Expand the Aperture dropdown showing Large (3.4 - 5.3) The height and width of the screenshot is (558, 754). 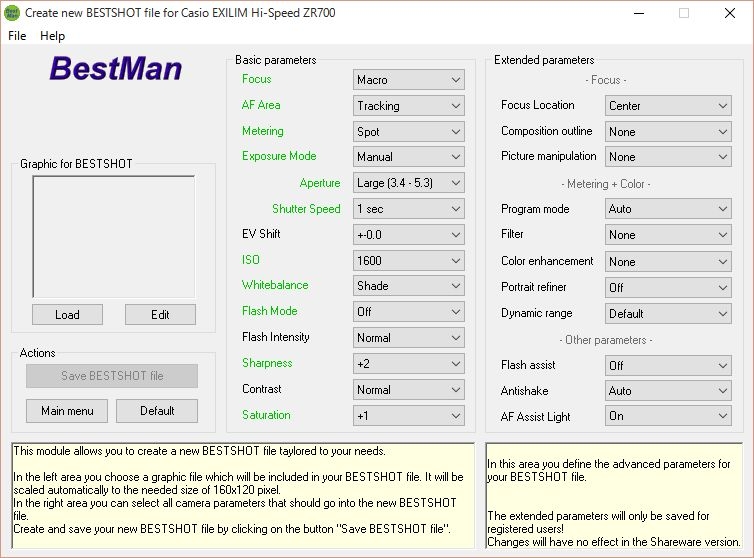point(408,183)
